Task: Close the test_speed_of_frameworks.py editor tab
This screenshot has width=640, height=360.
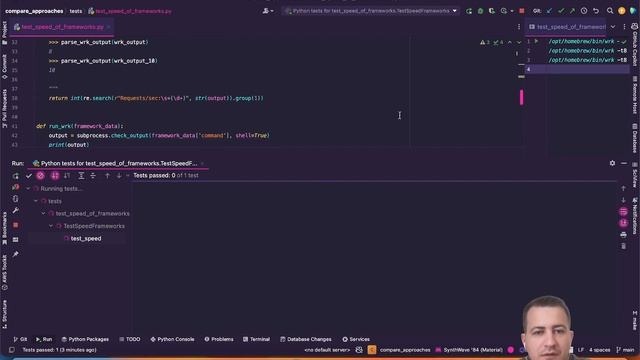Action: pos(109,27)
